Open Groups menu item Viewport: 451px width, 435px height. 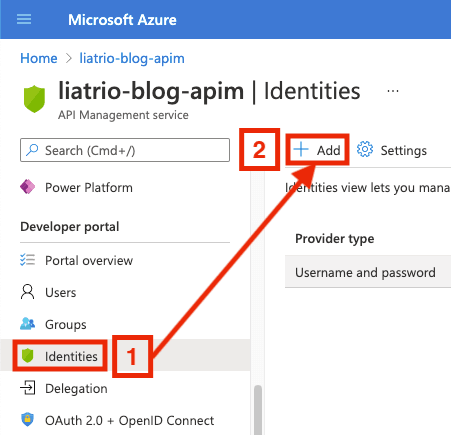click(x=66, y=325)
